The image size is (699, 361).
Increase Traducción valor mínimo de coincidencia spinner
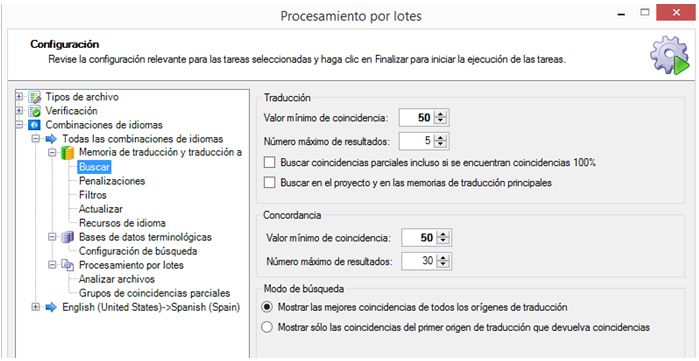coord(440,115)
